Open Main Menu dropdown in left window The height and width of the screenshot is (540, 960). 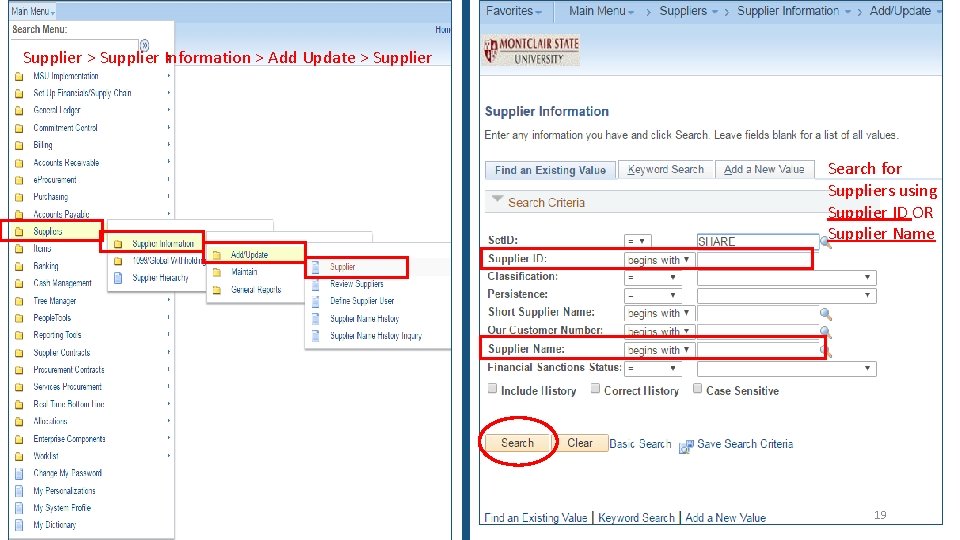pyautogui.click(x=33, y=11)
